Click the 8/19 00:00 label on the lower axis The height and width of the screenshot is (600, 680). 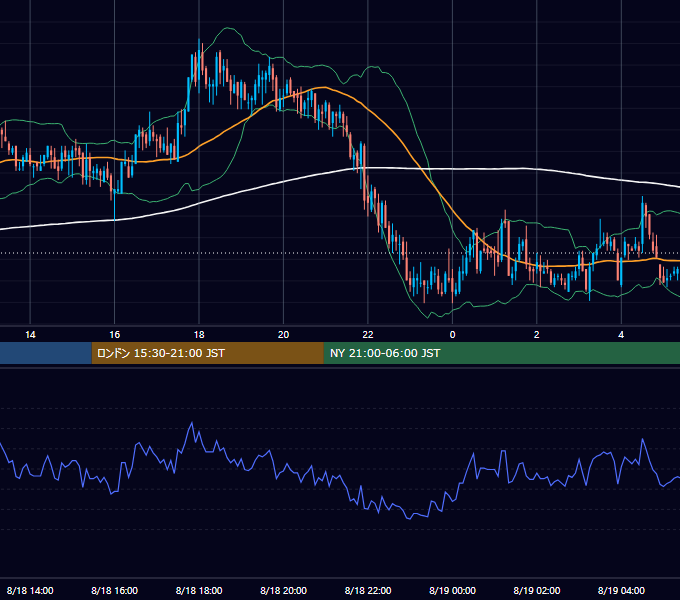(x=452, y=590)
